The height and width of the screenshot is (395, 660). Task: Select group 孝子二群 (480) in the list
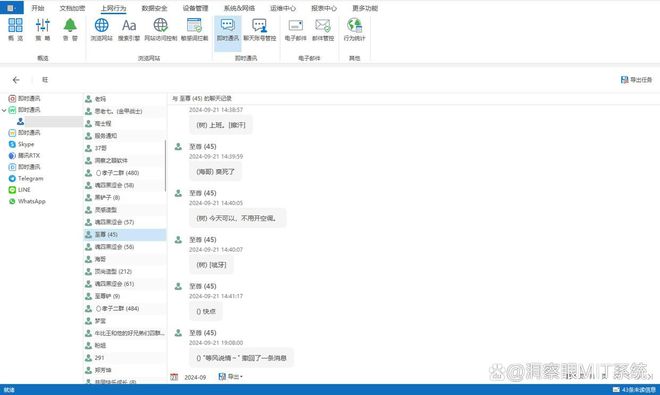(125, 173)
